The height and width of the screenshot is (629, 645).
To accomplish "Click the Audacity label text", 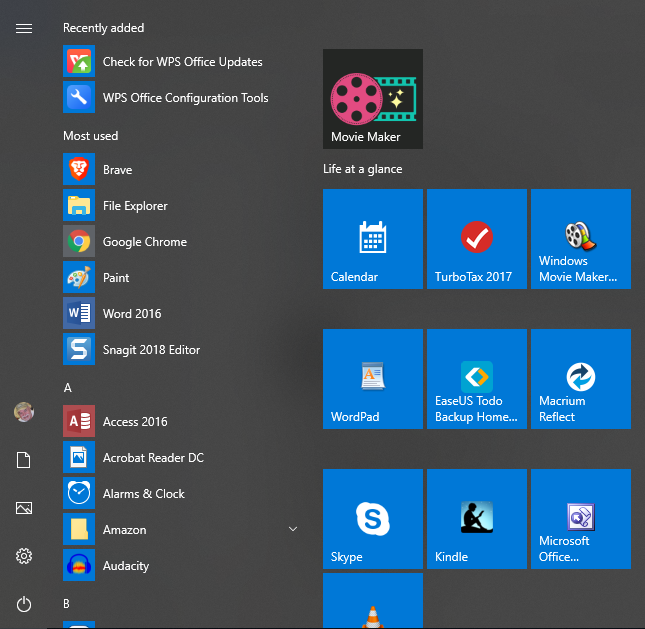I will [x=126, y=566].
